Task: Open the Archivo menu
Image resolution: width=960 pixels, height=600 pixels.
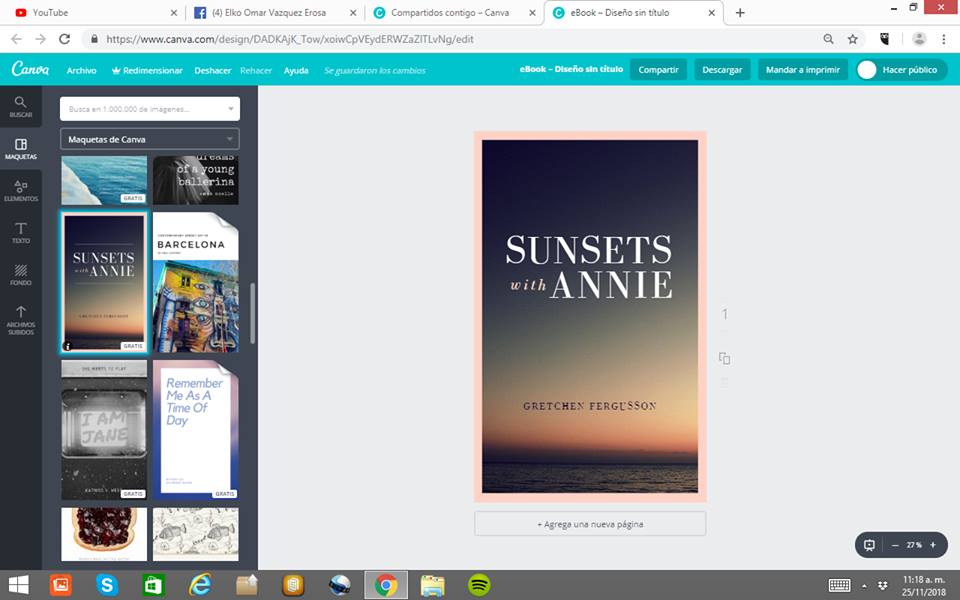Action: click(x=81, y=70)
